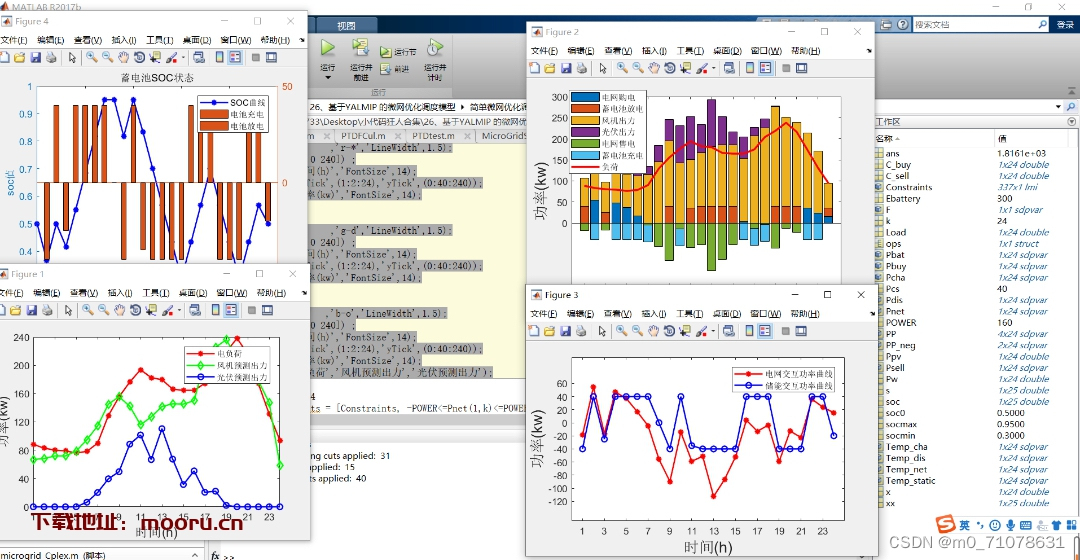Toggle Insert Legend in Figure 1 toolbar
The width and height of the screenshot is (1080, 560).
231,311
